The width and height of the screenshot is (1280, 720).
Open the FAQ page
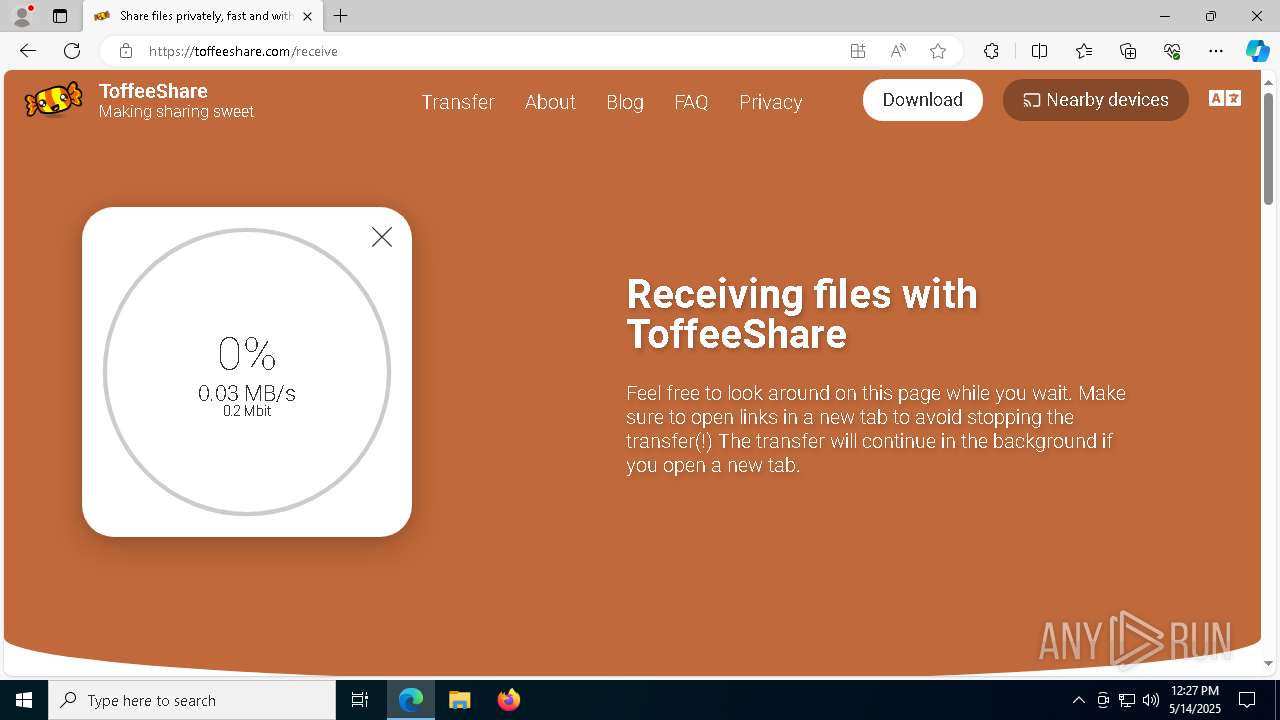coord(691,102)
